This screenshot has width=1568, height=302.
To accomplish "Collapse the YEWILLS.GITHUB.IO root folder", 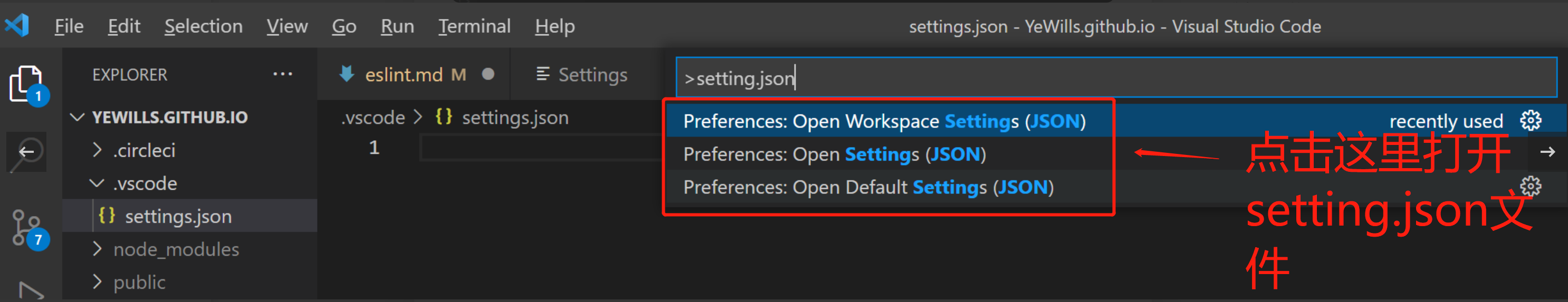I will coord(78,118).
